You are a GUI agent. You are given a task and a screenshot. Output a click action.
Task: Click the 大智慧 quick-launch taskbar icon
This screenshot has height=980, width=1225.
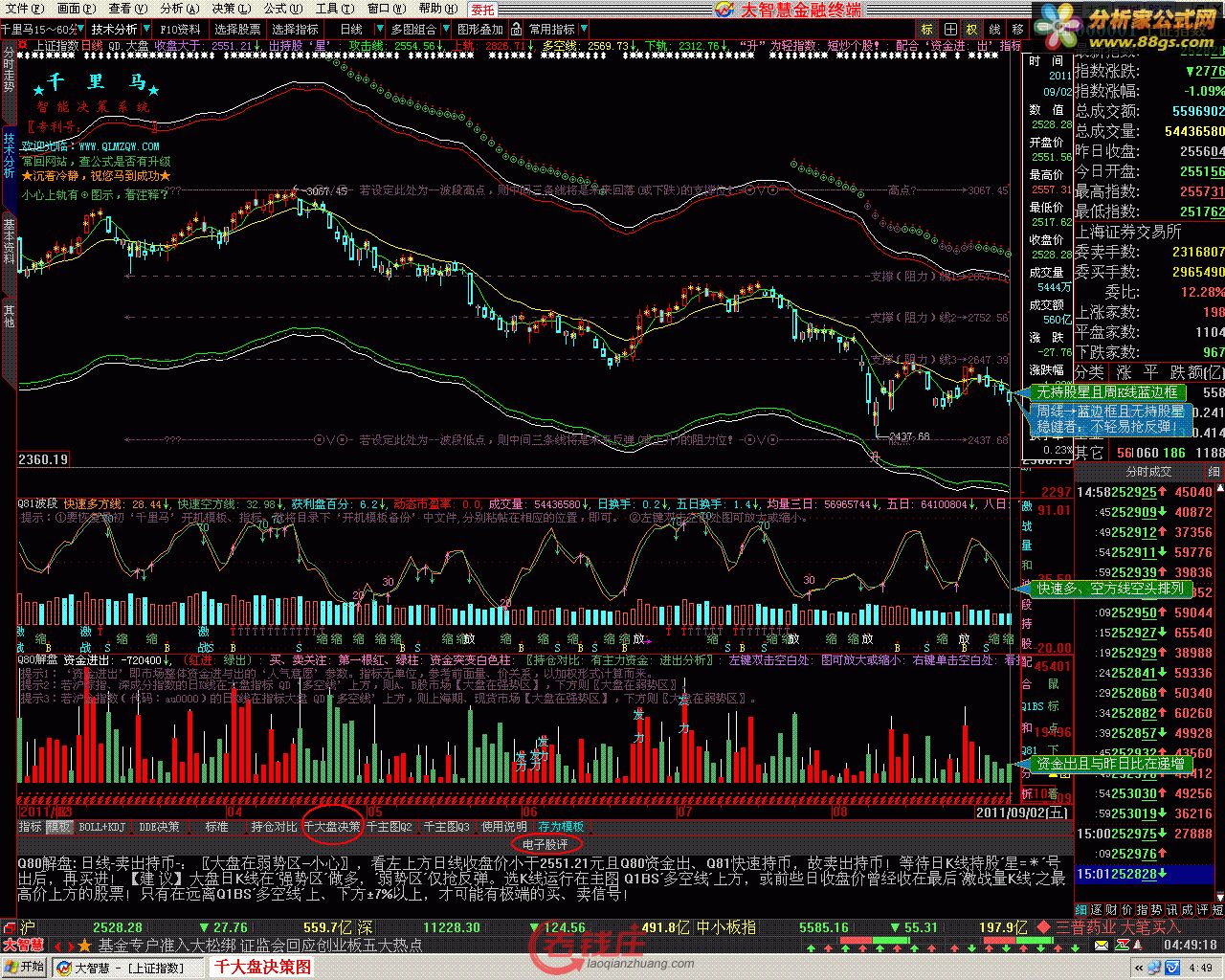(63, 968)
